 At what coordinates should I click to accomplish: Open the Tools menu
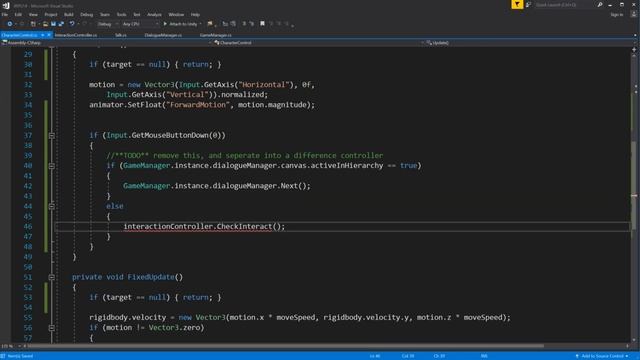[x=121, y=14]
